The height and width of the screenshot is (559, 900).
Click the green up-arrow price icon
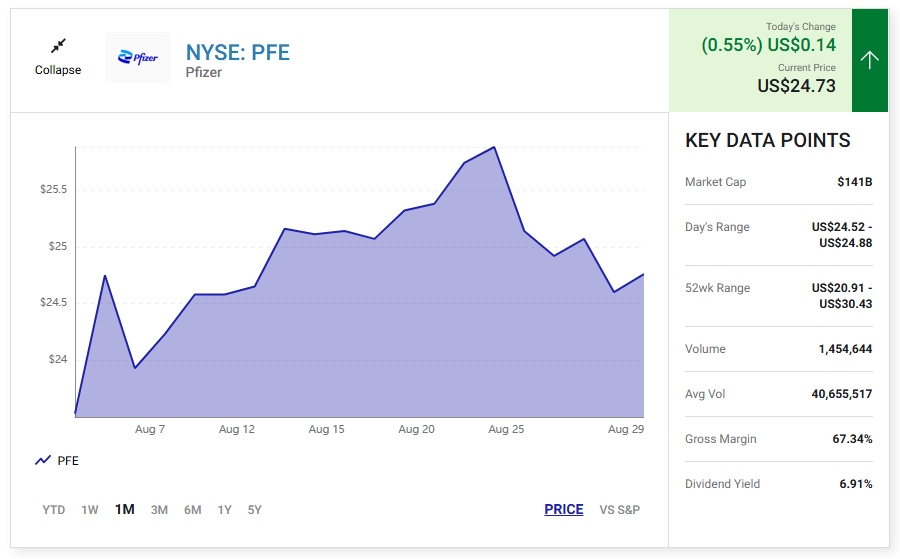pos(870,60)
